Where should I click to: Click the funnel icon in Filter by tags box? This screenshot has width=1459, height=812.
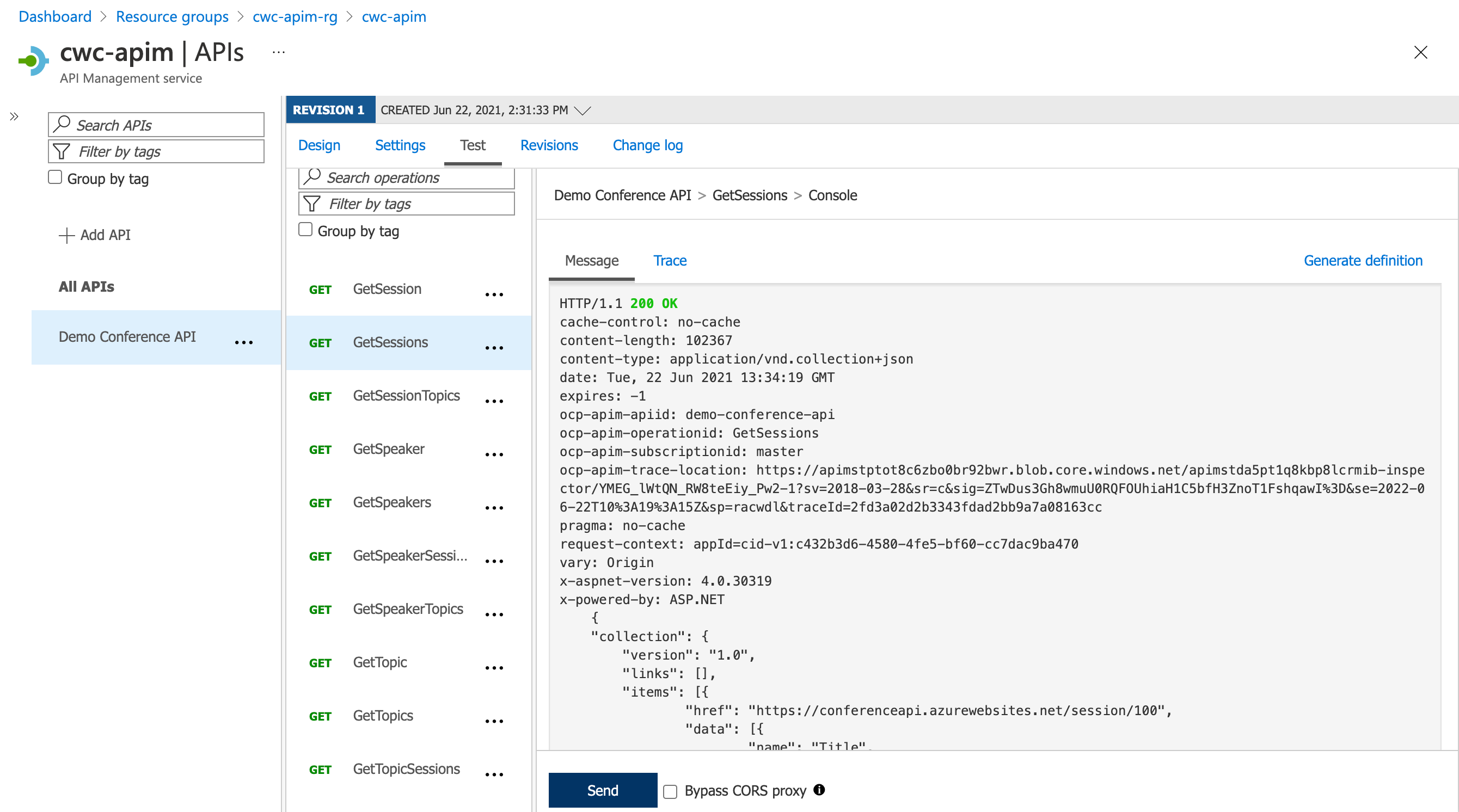[x=61, y=151]
